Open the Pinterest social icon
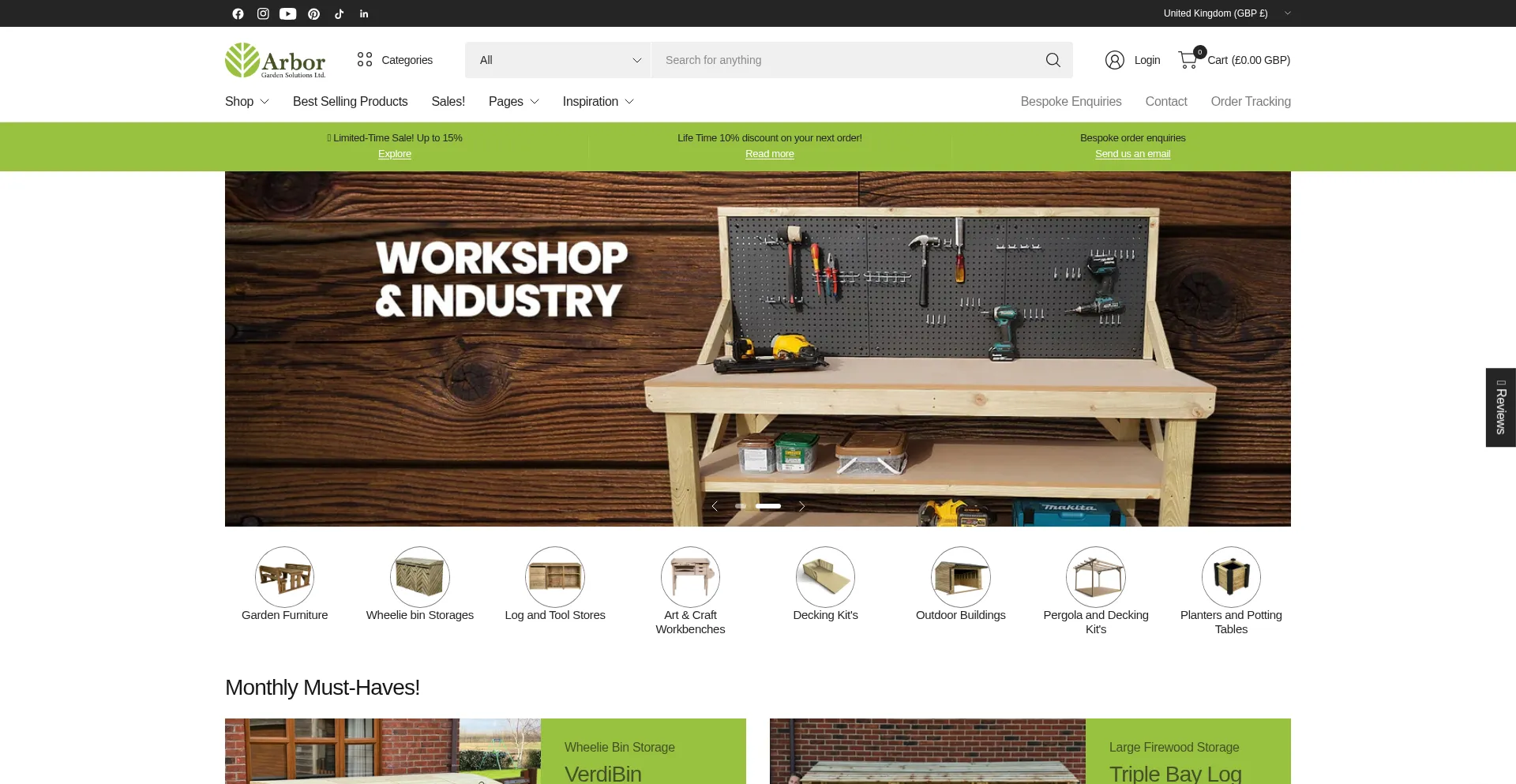The height and width of the screenshot is (784, 1516). point(313,13)
